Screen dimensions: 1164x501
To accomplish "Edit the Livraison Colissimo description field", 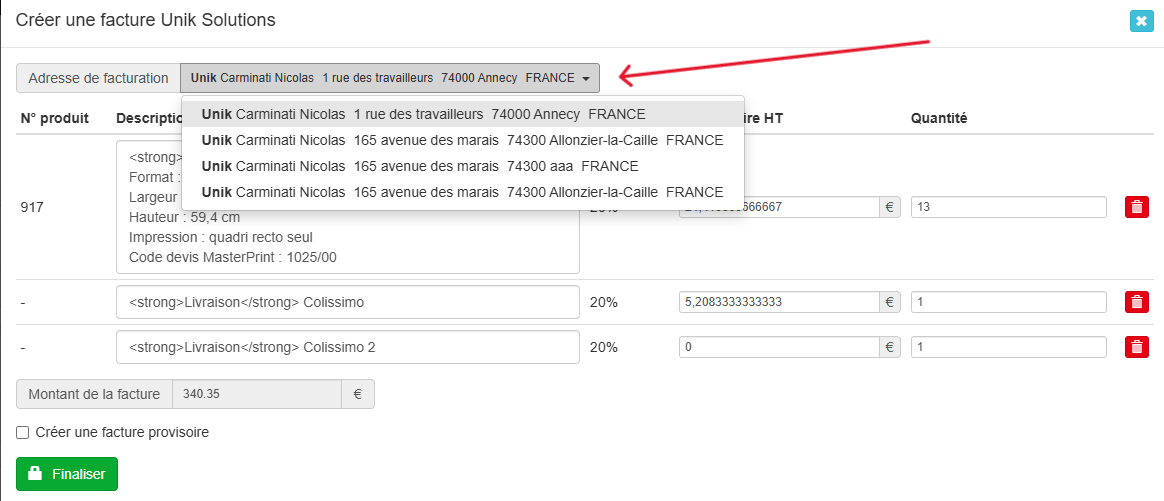I will point(347,302).
